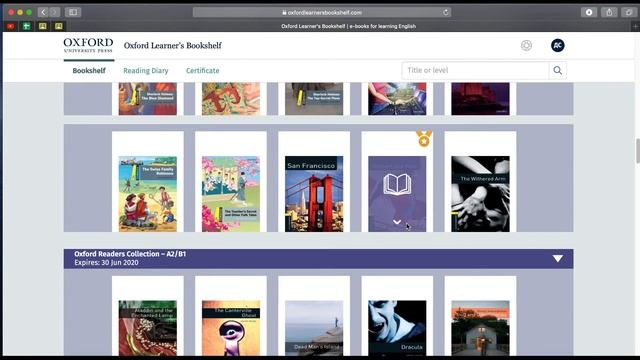Image resolution: width=640 pixels, height=360 pixels.
Task: Open the AC user profile avatar
Action: pyautogui.click(x=558, y=45)
